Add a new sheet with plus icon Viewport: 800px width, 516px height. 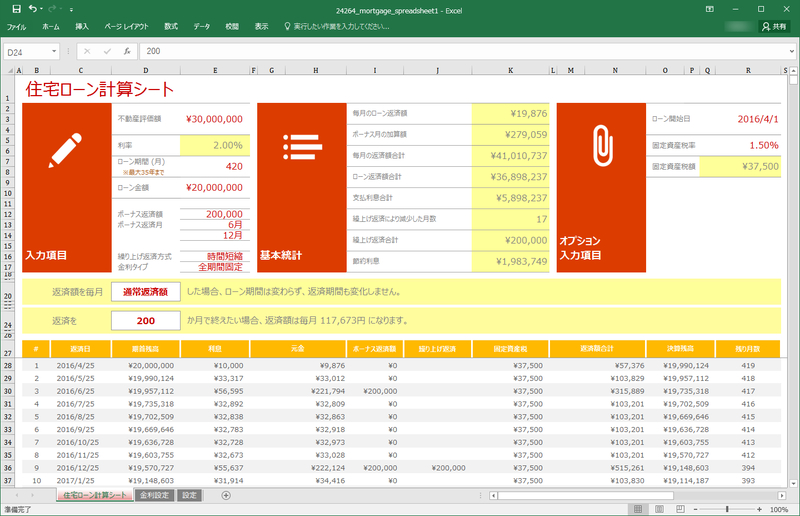pyautogui.click(x=226, y=495)
